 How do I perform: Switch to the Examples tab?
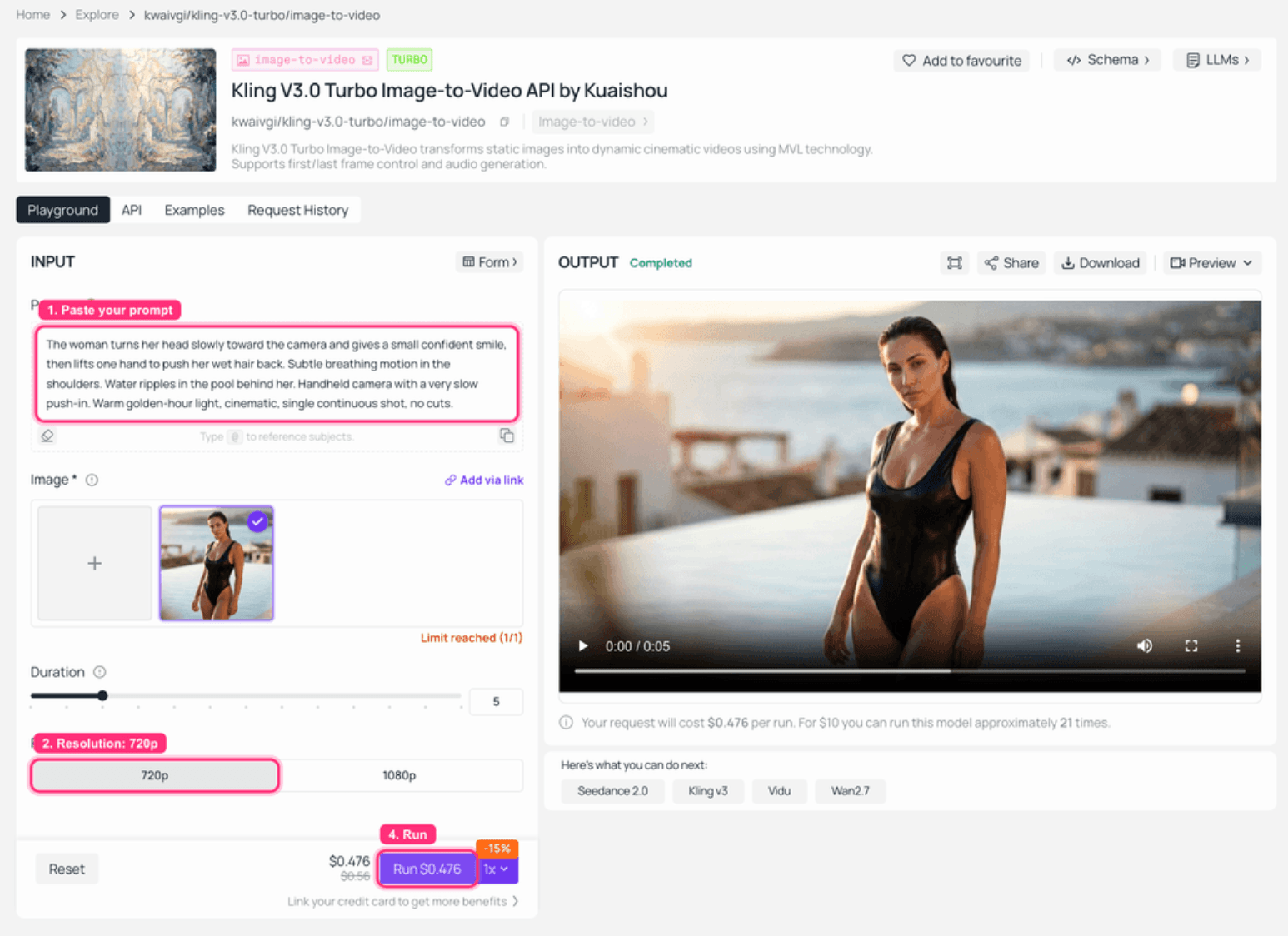[194, 210]
